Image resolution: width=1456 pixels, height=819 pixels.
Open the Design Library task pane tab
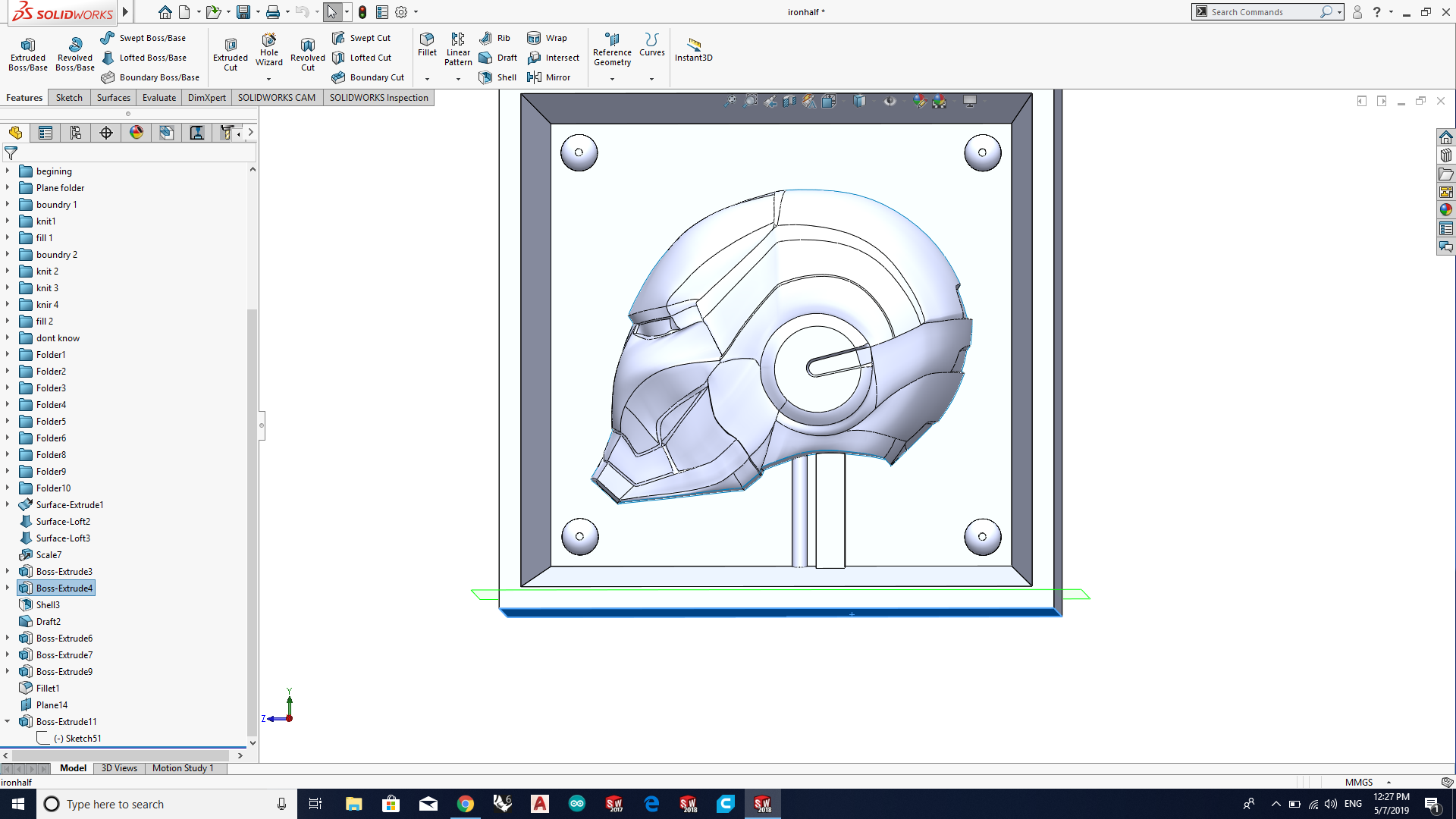click(x=1446, y=155)
